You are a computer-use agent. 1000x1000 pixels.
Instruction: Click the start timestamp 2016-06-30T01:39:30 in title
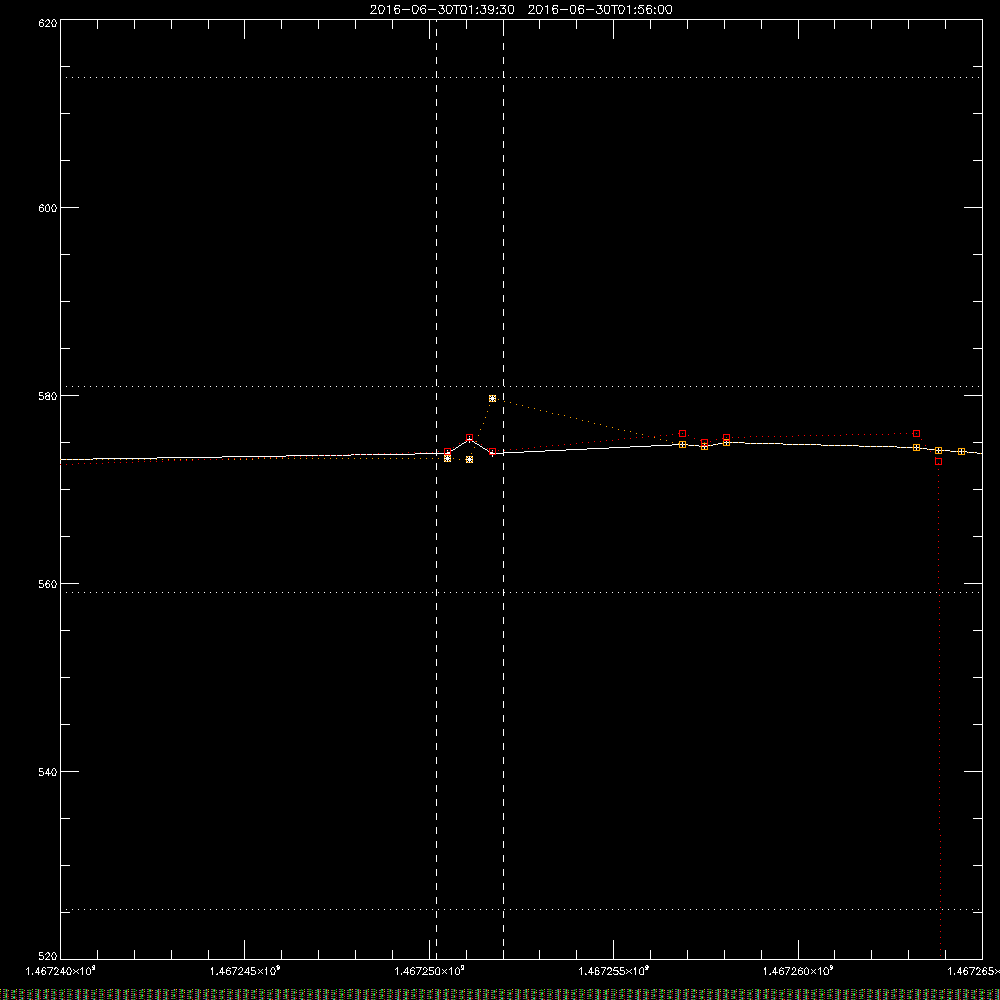(x=442, y=10)
